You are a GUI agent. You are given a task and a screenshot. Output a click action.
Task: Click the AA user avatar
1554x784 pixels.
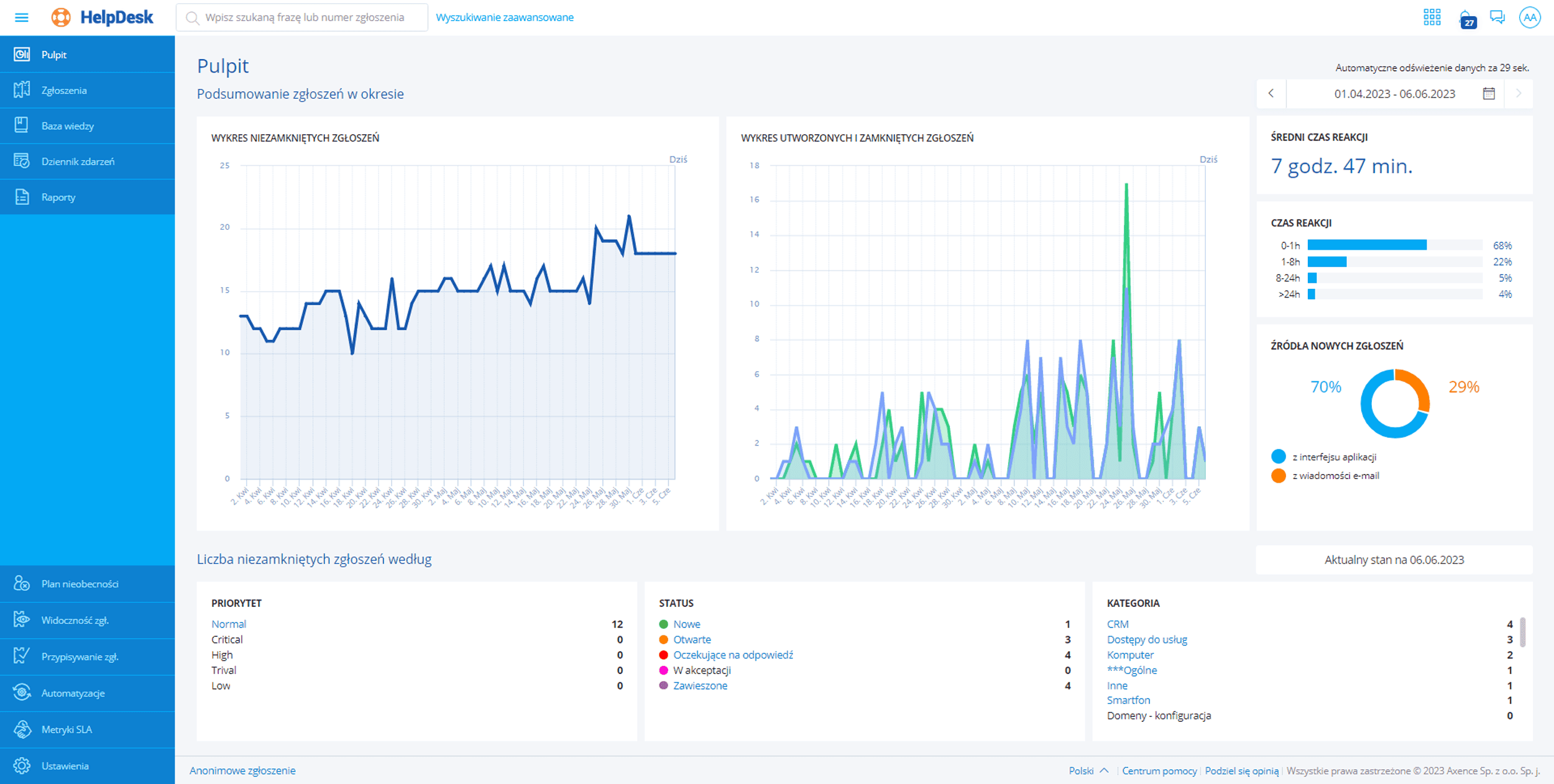(1530, 17)
